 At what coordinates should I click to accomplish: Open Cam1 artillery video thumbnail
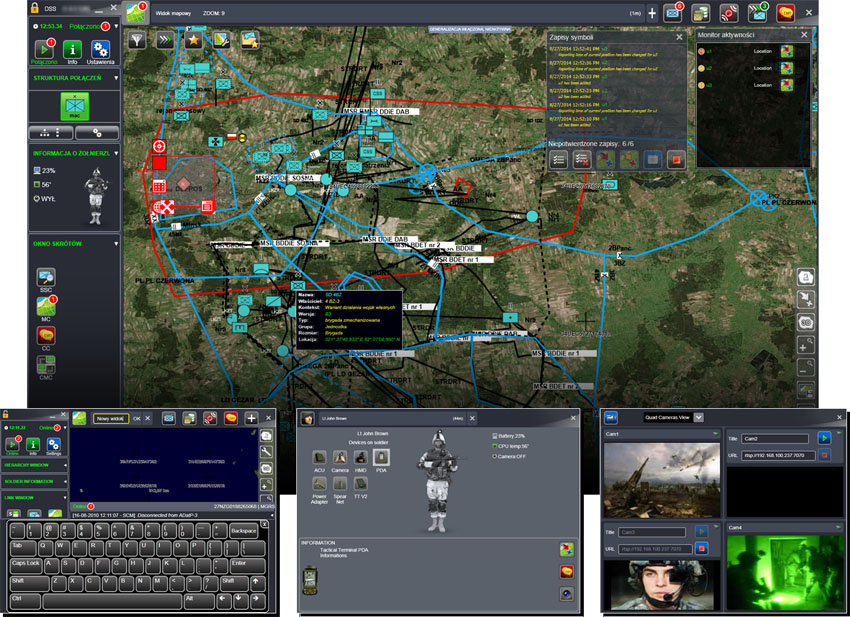coord(662,480)
